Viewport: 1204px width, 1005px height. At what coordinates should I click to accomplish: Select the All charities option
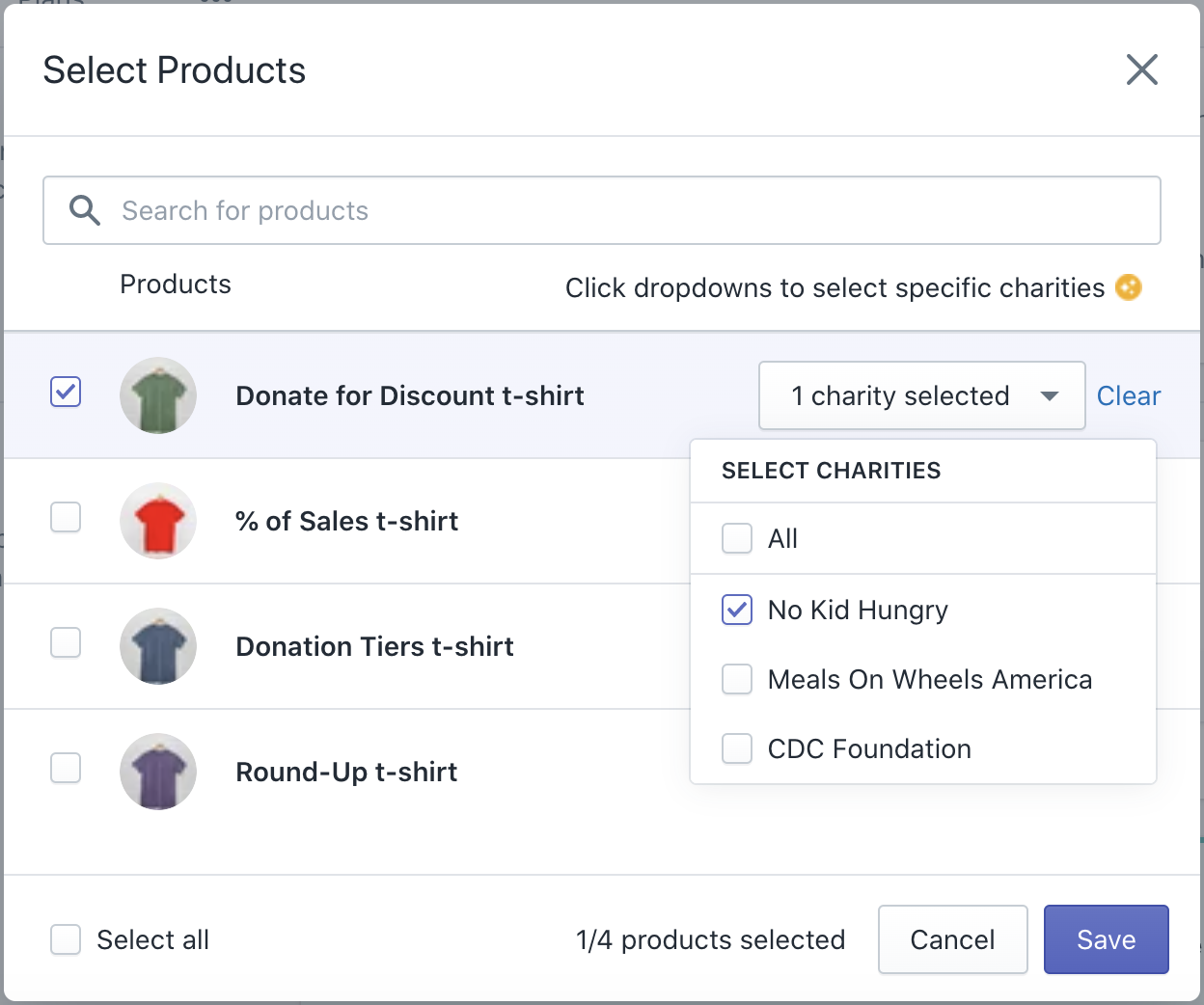point(737,538)
